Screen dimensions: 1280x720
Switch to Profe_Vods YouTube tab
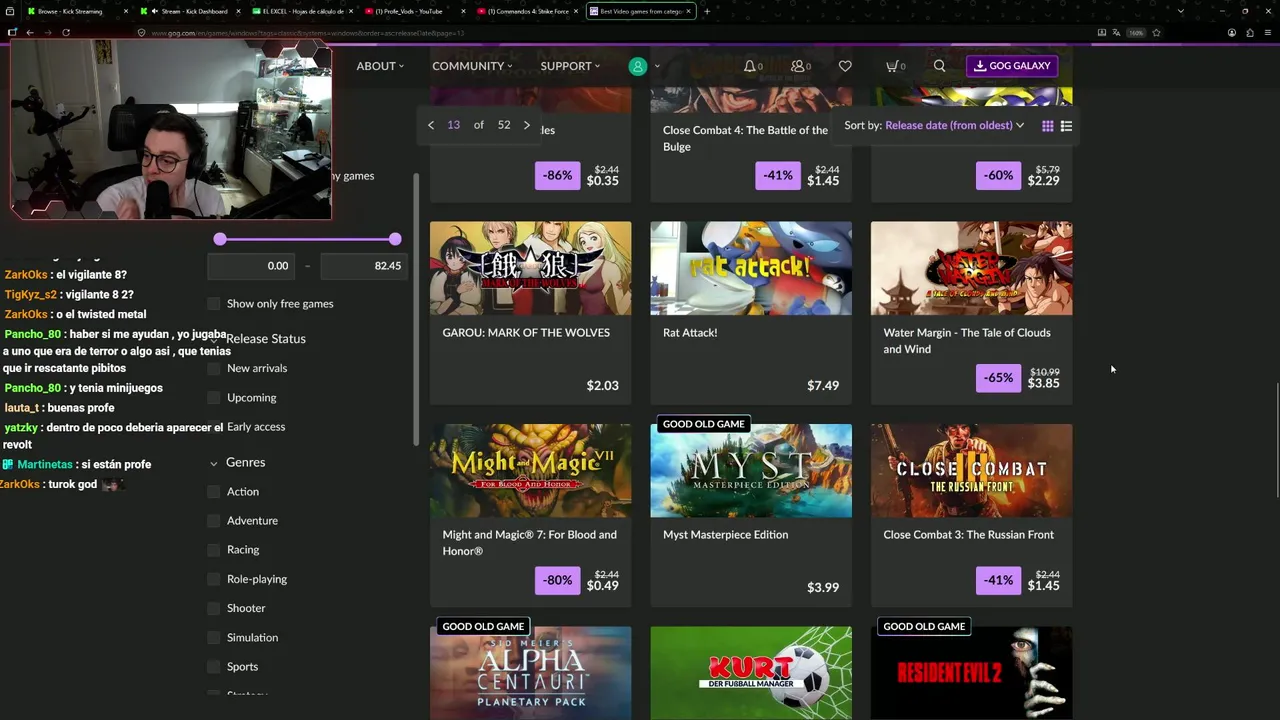(x=414, y=11)
